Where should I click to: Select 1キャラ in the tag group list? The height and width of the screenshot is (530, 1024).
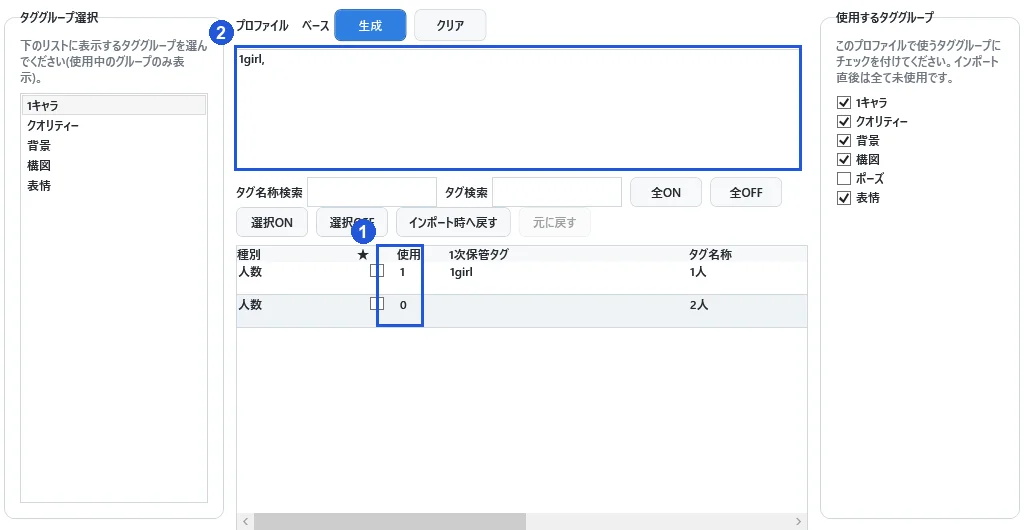click(x=114, y=105)
